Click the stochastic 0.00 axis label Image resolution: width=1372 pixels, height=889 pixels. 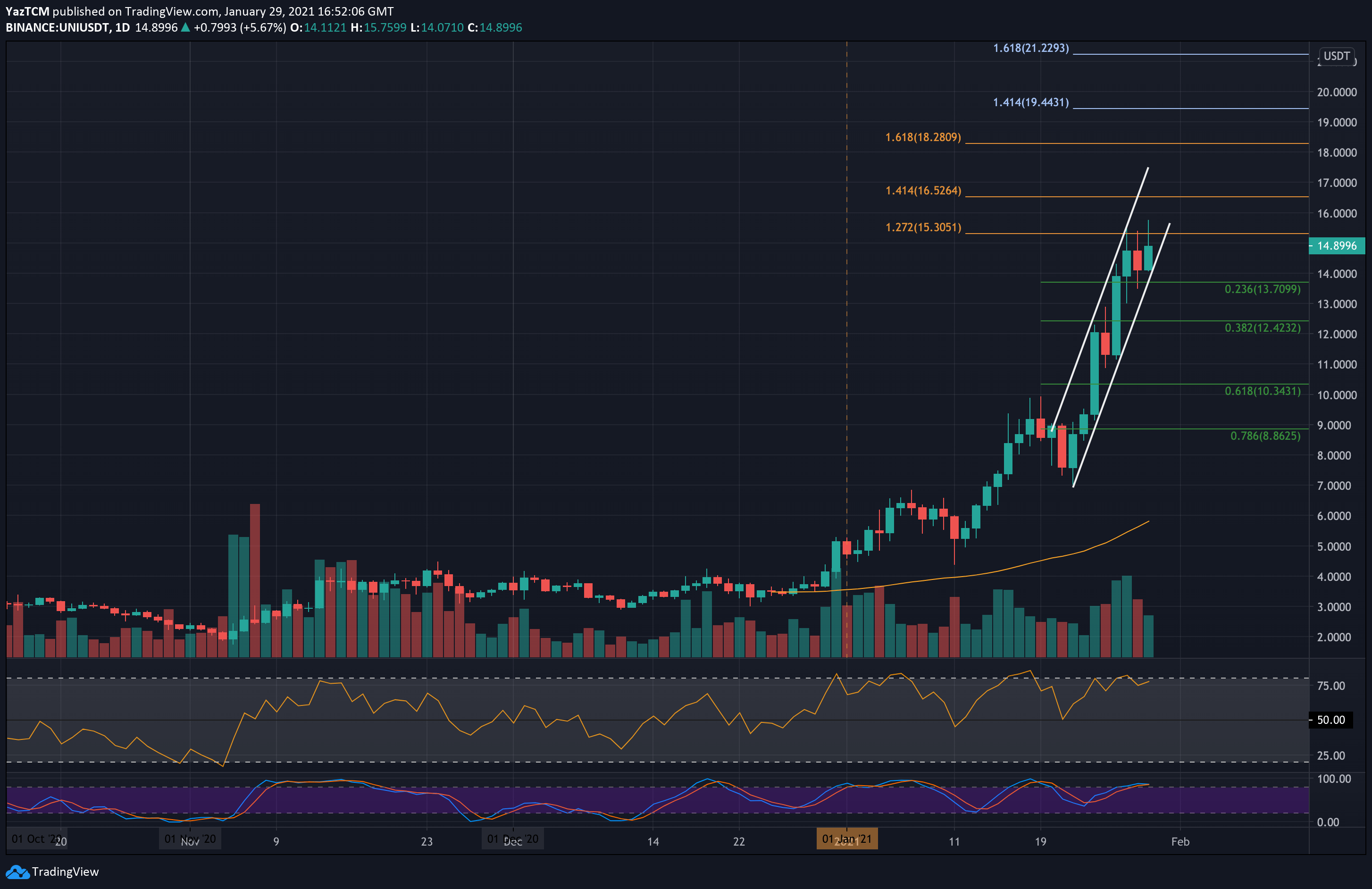1328,822
